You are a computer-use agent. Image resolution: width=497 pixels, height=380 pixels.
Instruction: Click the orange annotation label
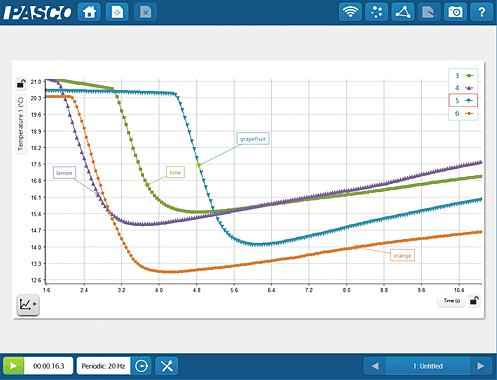(x=402, y=256)
